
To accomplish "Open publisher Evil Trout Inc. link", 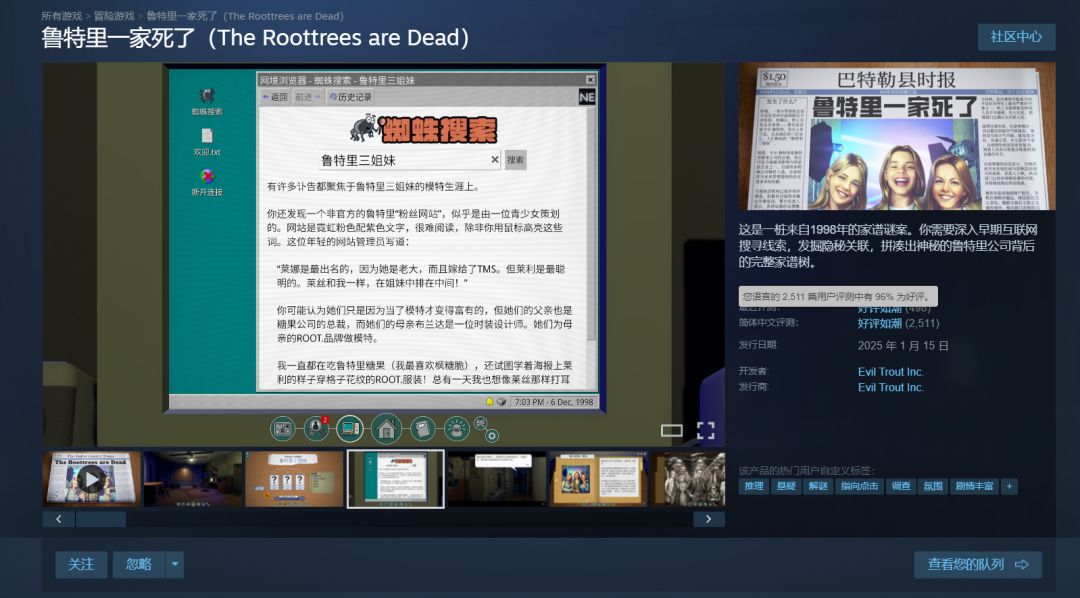I will point(891,387).
